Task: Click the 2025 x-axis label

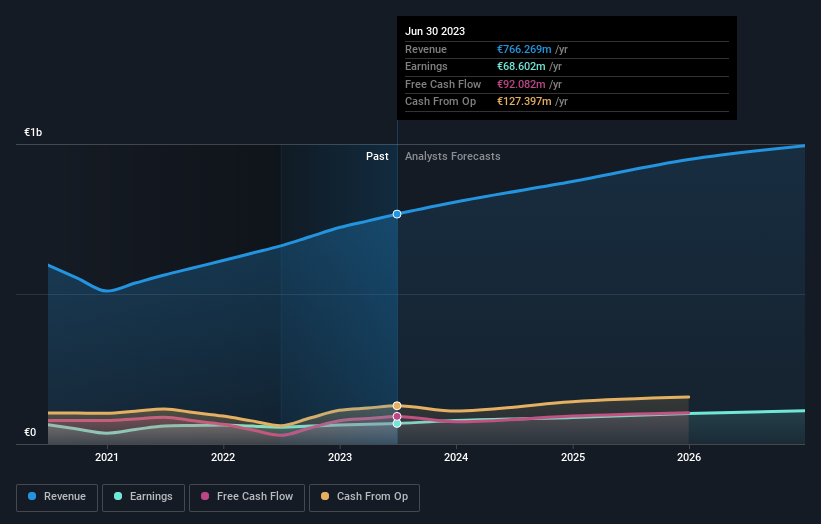Action: click(x=573, y=457)
